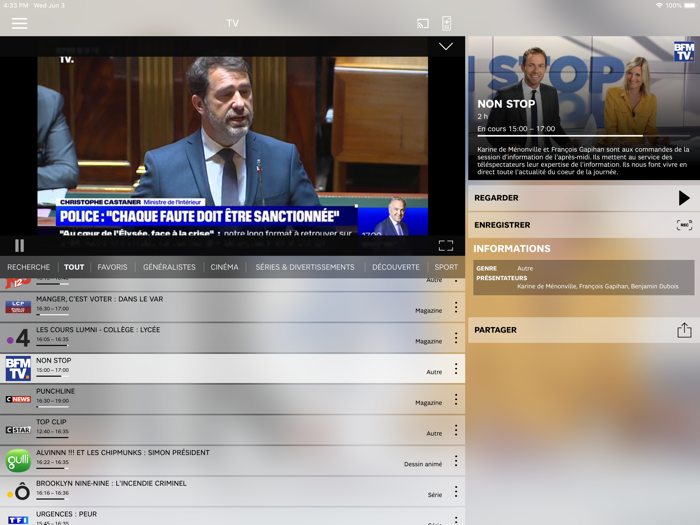Open the hamburger menu
The image size is (700, 525).
point(19,23)
